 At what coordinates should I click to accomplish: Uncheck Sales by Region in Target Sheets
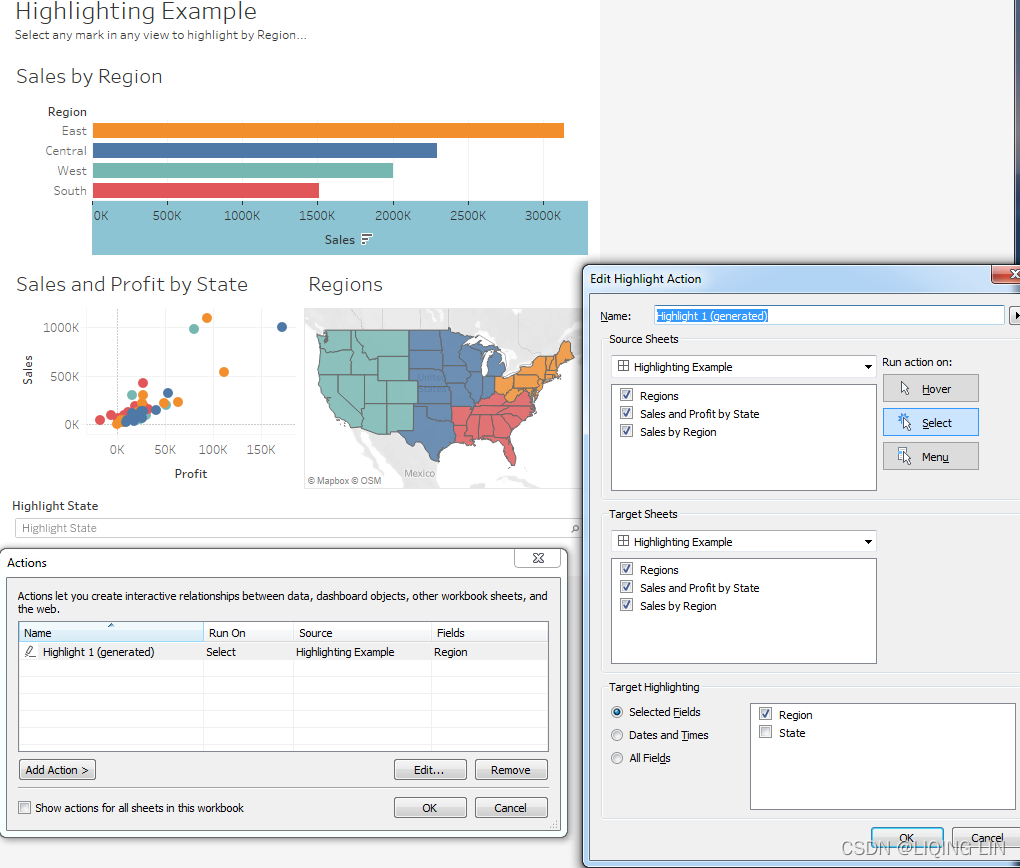tap(626, 606)
